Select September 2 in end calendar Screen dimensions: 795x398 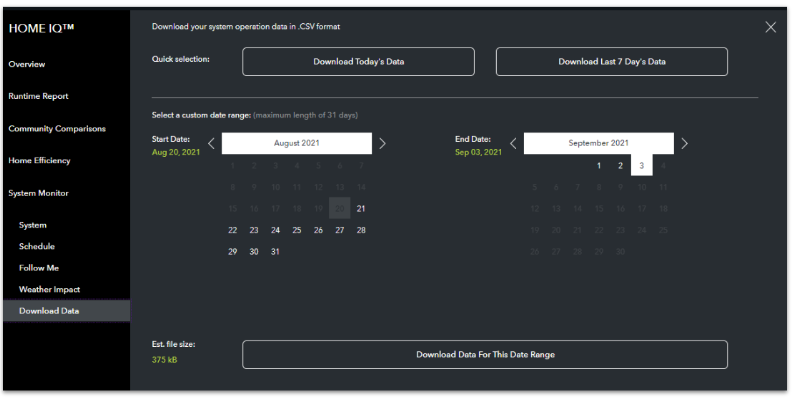click(620, 165)
